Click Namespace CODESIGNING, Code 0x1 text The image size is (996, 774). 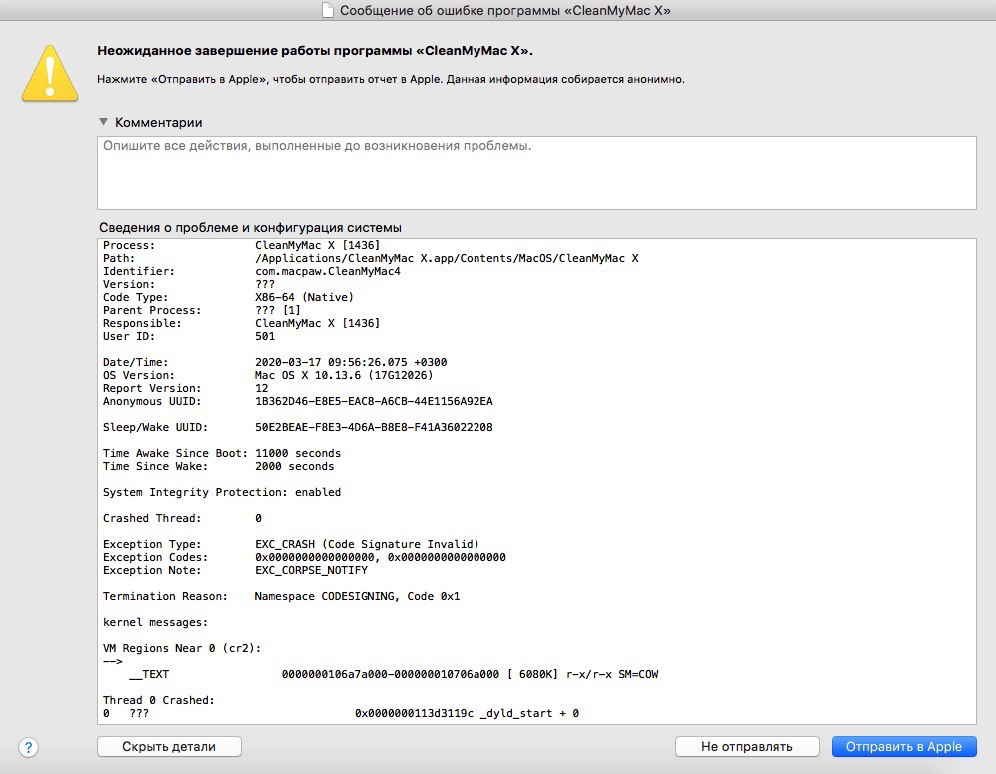point(357,596)
